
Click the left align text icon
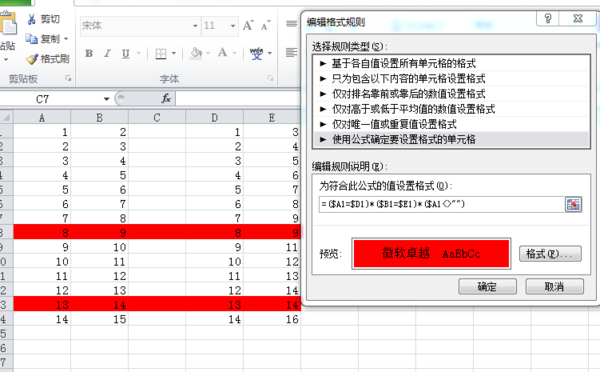[x=291, y=52]
